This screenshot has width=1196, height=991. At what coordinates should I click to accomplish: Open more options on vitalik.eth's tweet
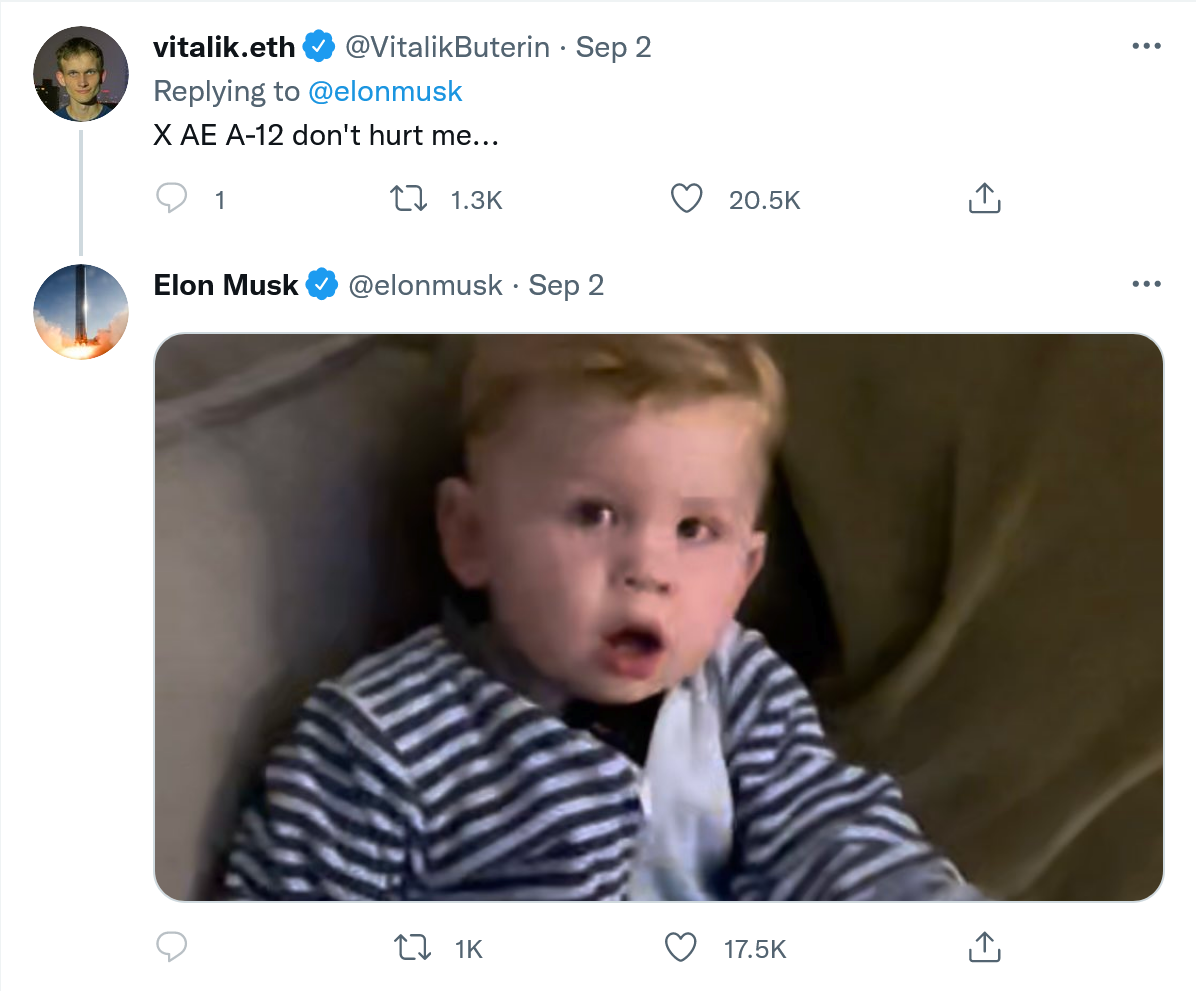[x=1146, y=47]
